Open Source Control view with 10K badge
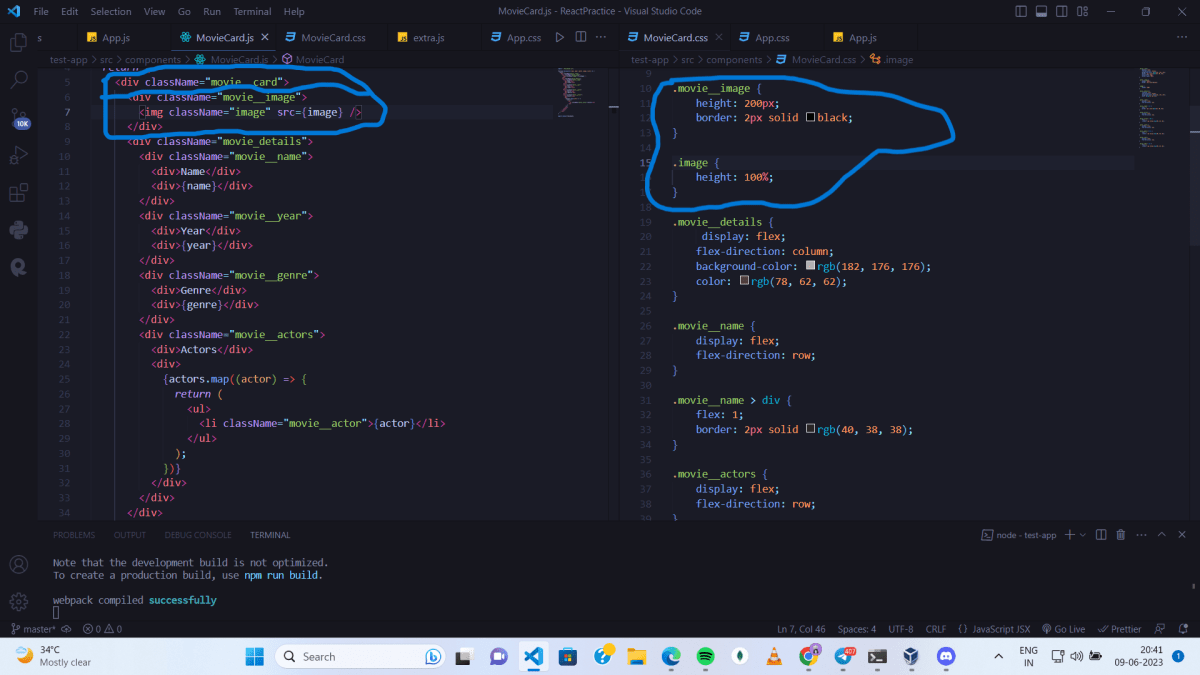 tap(18, 118)
